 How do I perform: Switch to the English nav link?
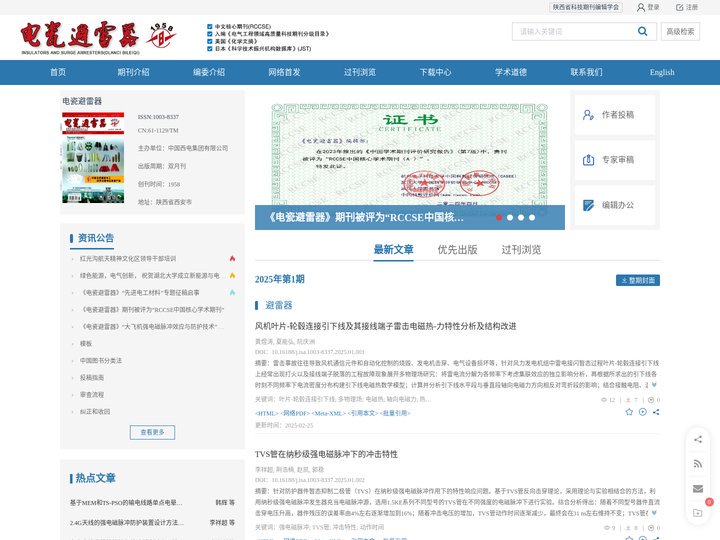[x=662, y=72]
